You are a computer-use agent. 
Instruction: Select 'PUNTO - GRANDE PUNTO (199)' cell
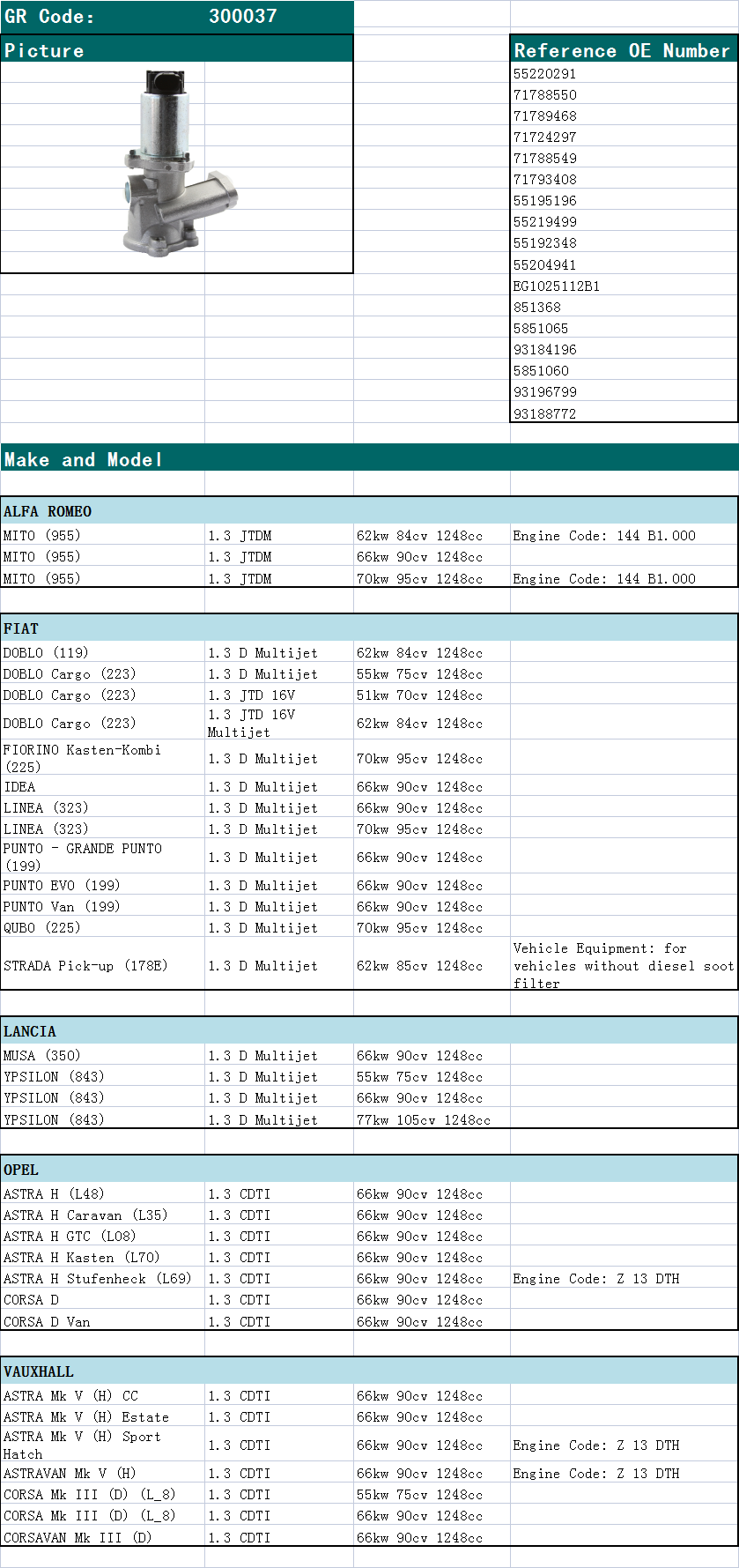(x=102, y=857)
